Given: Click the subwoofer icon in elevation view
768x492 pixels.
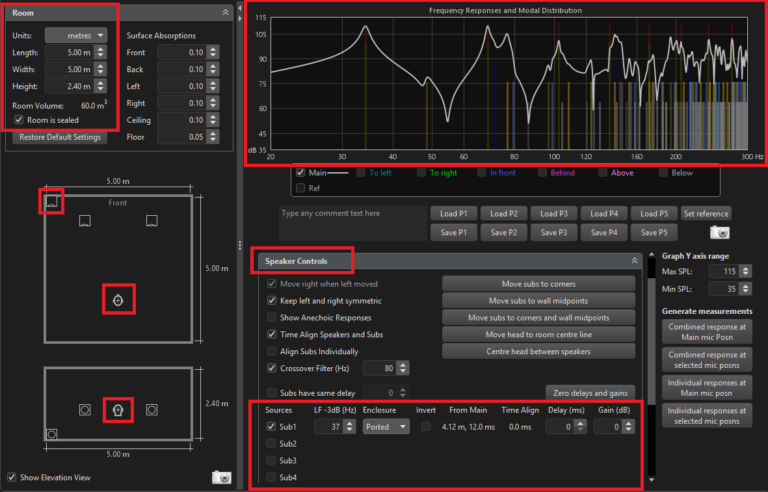Looking at the screenshot, I should tap(51, 433).
